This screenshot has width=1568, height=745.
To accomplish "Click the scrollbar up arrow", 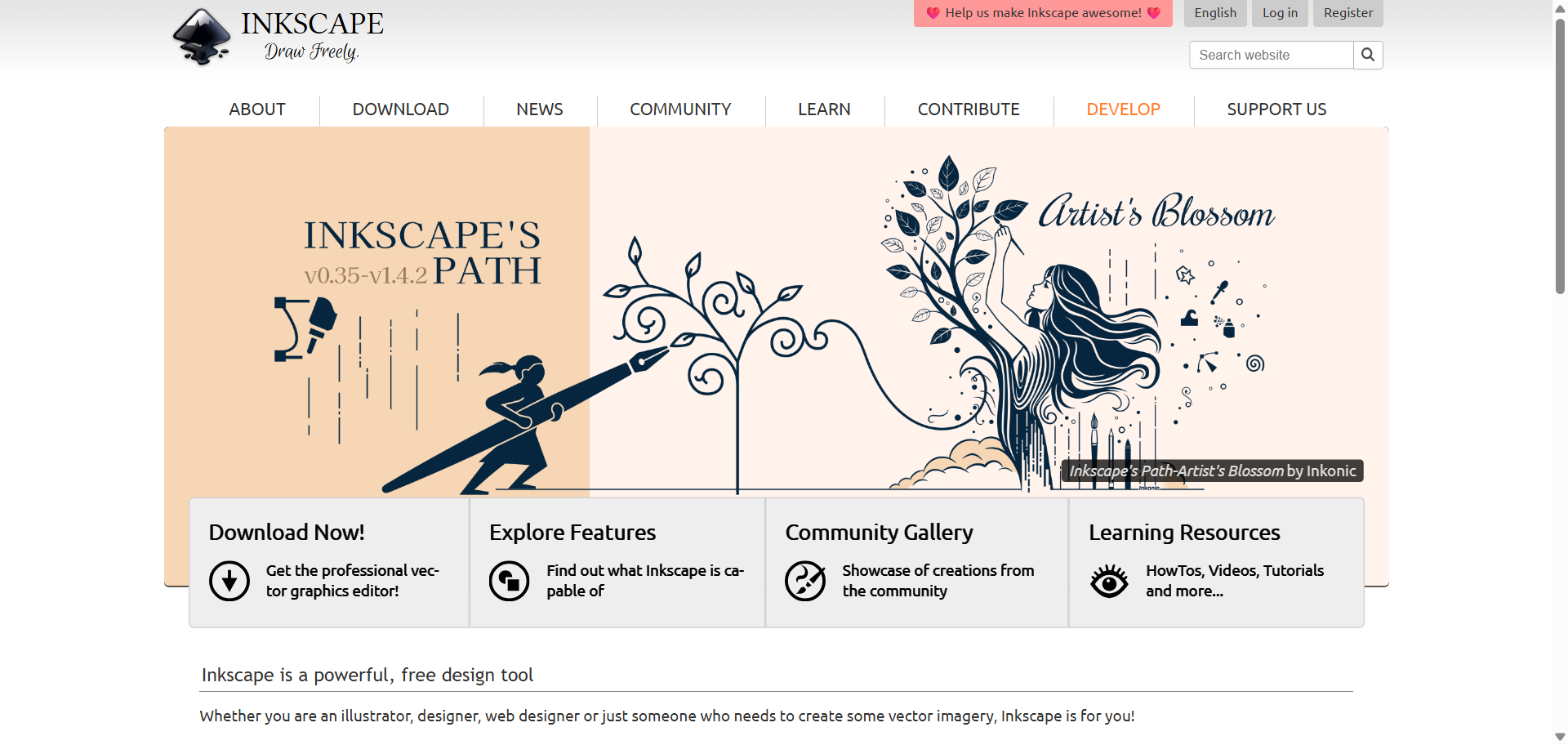I will click(1560, 7).
